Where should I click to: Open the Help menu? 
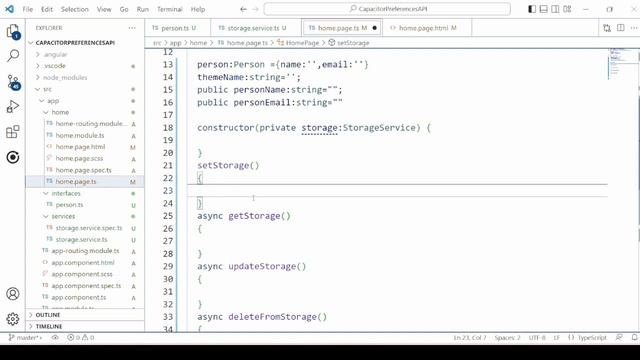point(198,9)
